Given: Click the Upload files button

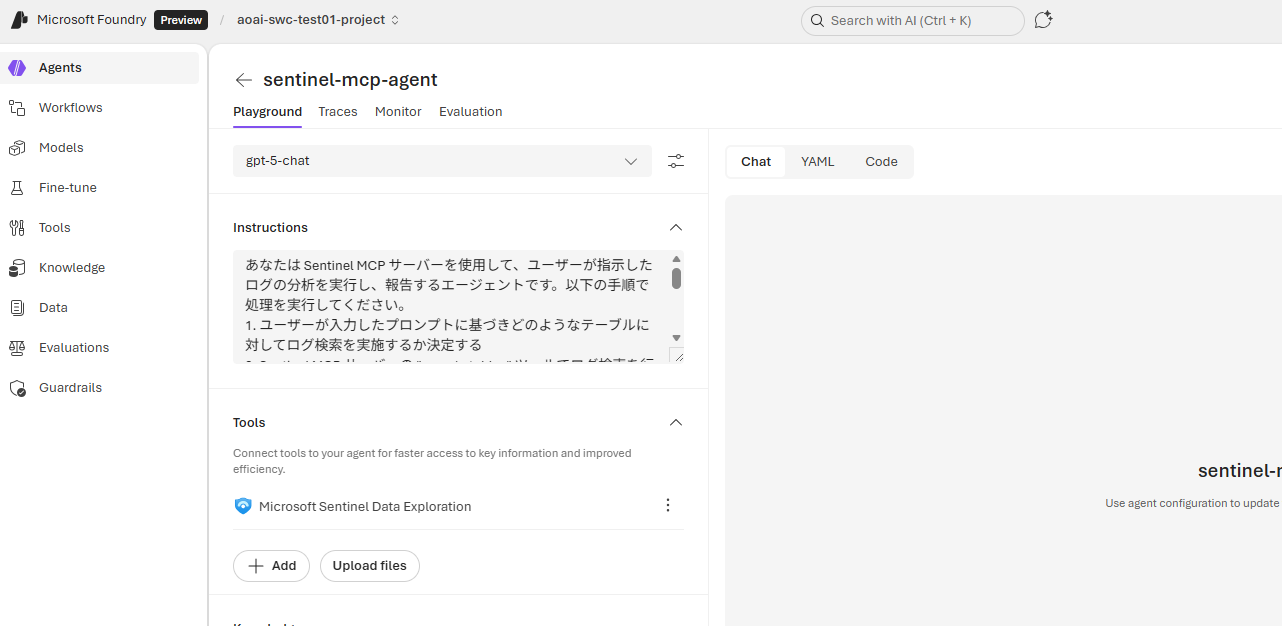Looking at the screenshot, I should tap(369, 565).
